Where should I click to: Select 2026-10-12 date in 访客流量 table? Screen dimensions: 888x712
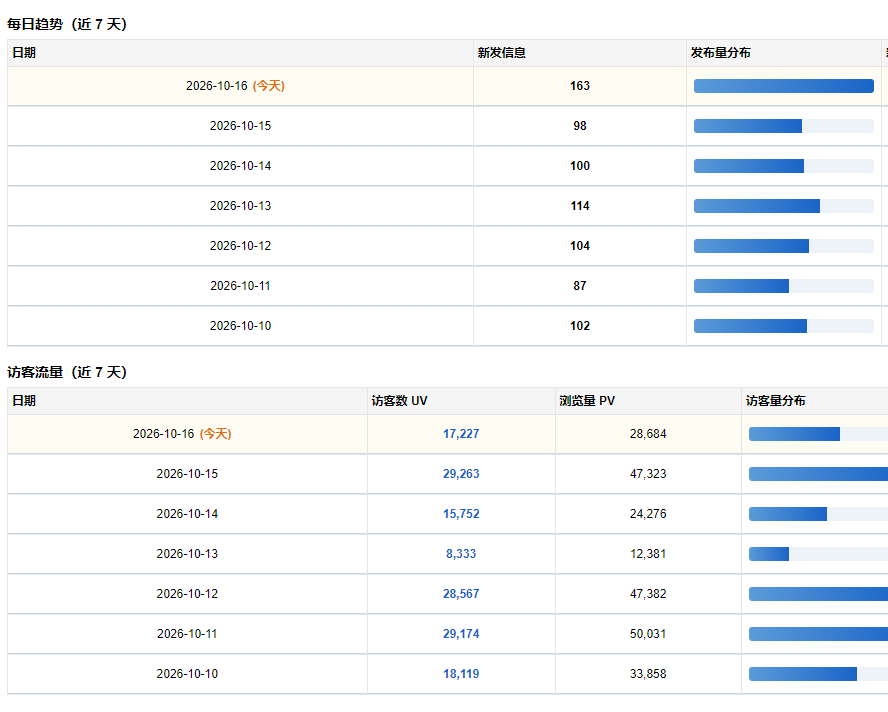[x=187, y=594]
